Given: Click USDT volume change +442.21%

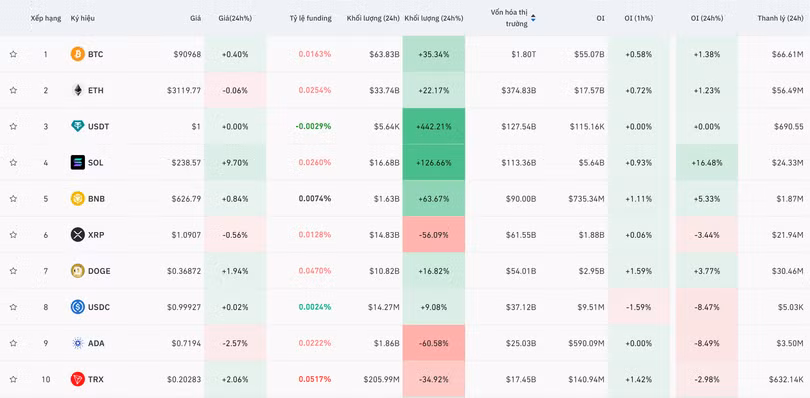Looking at the screenshot, I should [x=434, y=126].
